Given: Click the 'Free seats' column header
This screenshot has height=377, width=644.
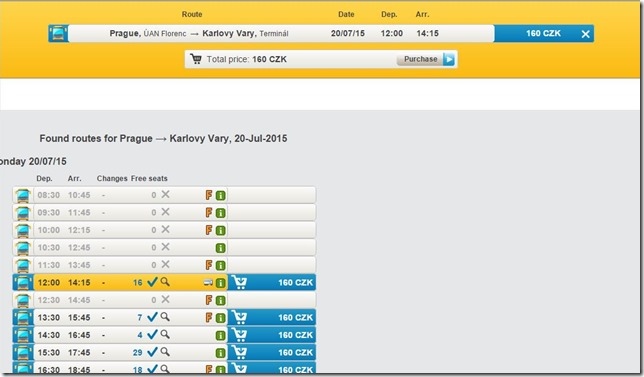Looking at the screenshot, I should click(x=149, y=179).
